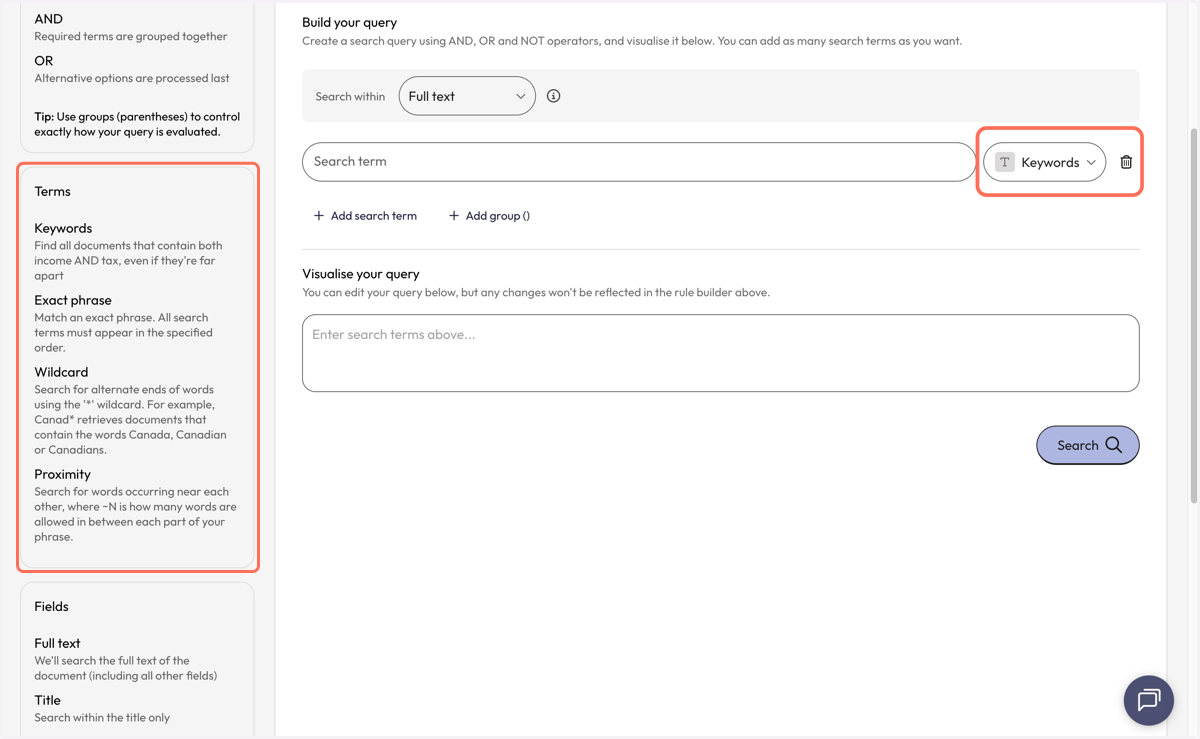
Task: Click the Build your query heading
Action: [x=349, y=22]
